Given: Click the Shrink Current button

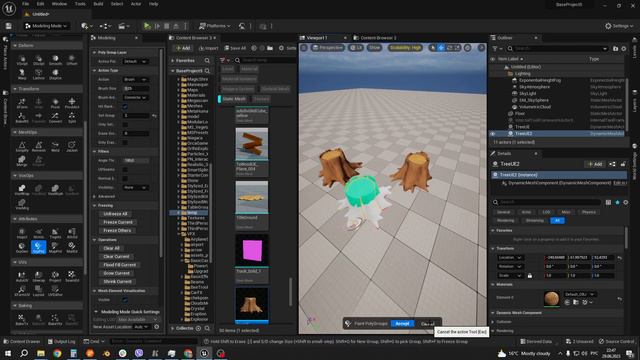Looking at the screenshot, I should [x=117, y=282].
